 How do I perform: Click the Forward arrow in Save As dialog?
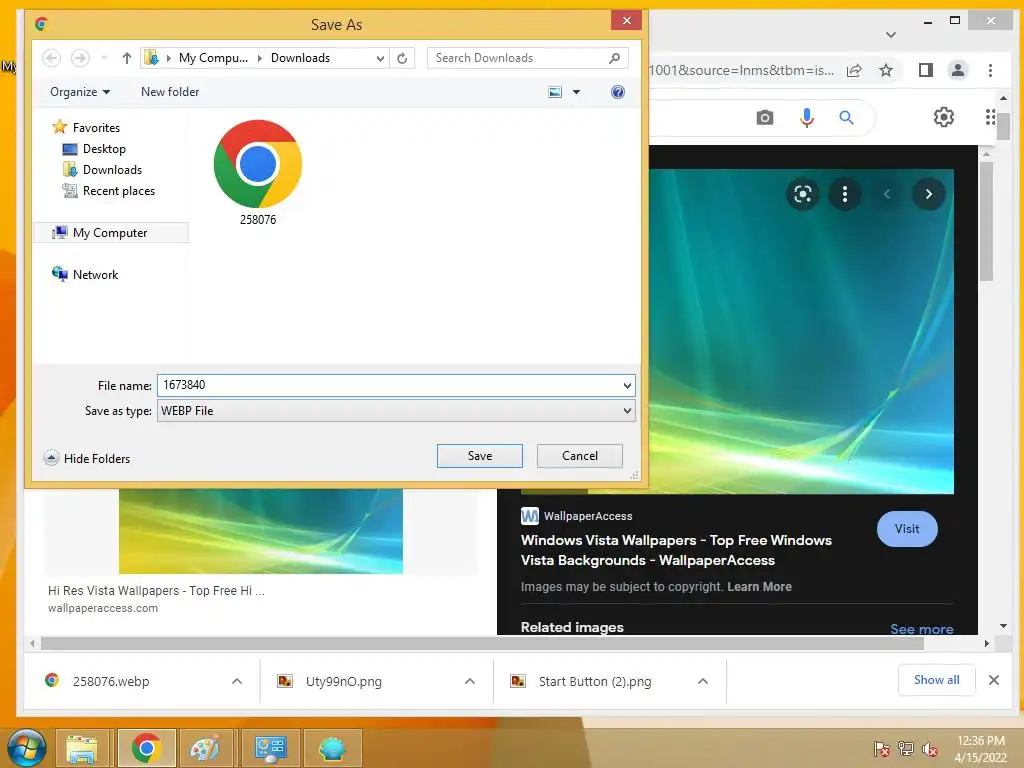(x=80, y=58)
